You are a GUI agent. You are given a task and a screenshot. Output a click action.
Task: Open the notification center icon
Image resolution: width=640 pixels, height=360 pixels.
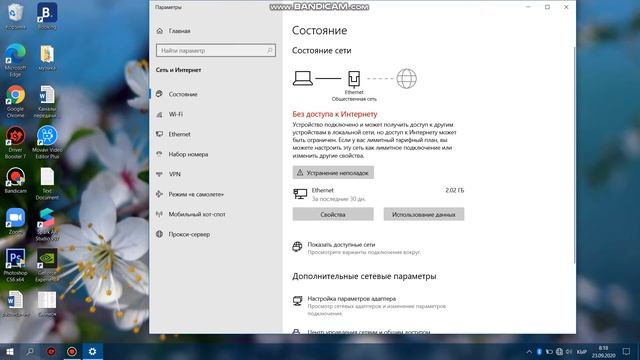point(627,351)
